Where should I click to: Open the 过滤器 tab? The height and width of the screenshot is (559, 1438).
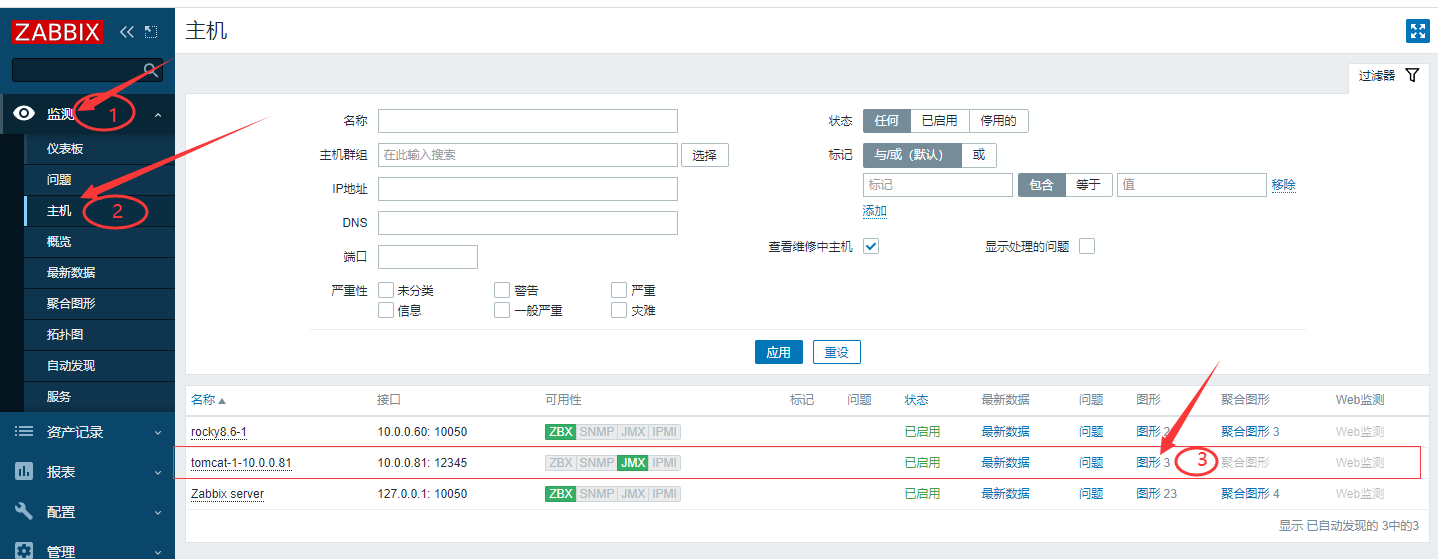pyautogui.click(x=1388, y=75)
